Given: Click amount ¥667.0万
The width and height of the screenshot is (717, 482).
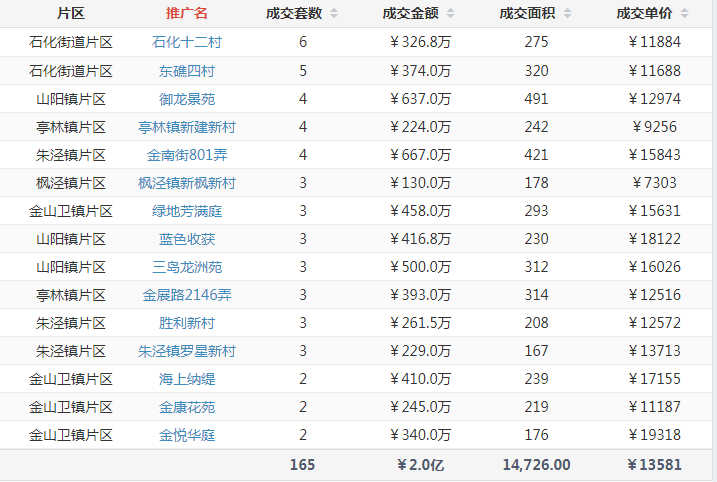Looking at the screenshot, I should coord(420,155).
